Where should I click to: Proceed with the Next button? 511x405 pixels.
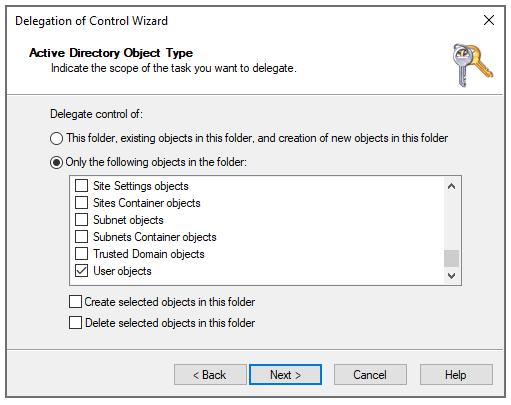[285, 375]
